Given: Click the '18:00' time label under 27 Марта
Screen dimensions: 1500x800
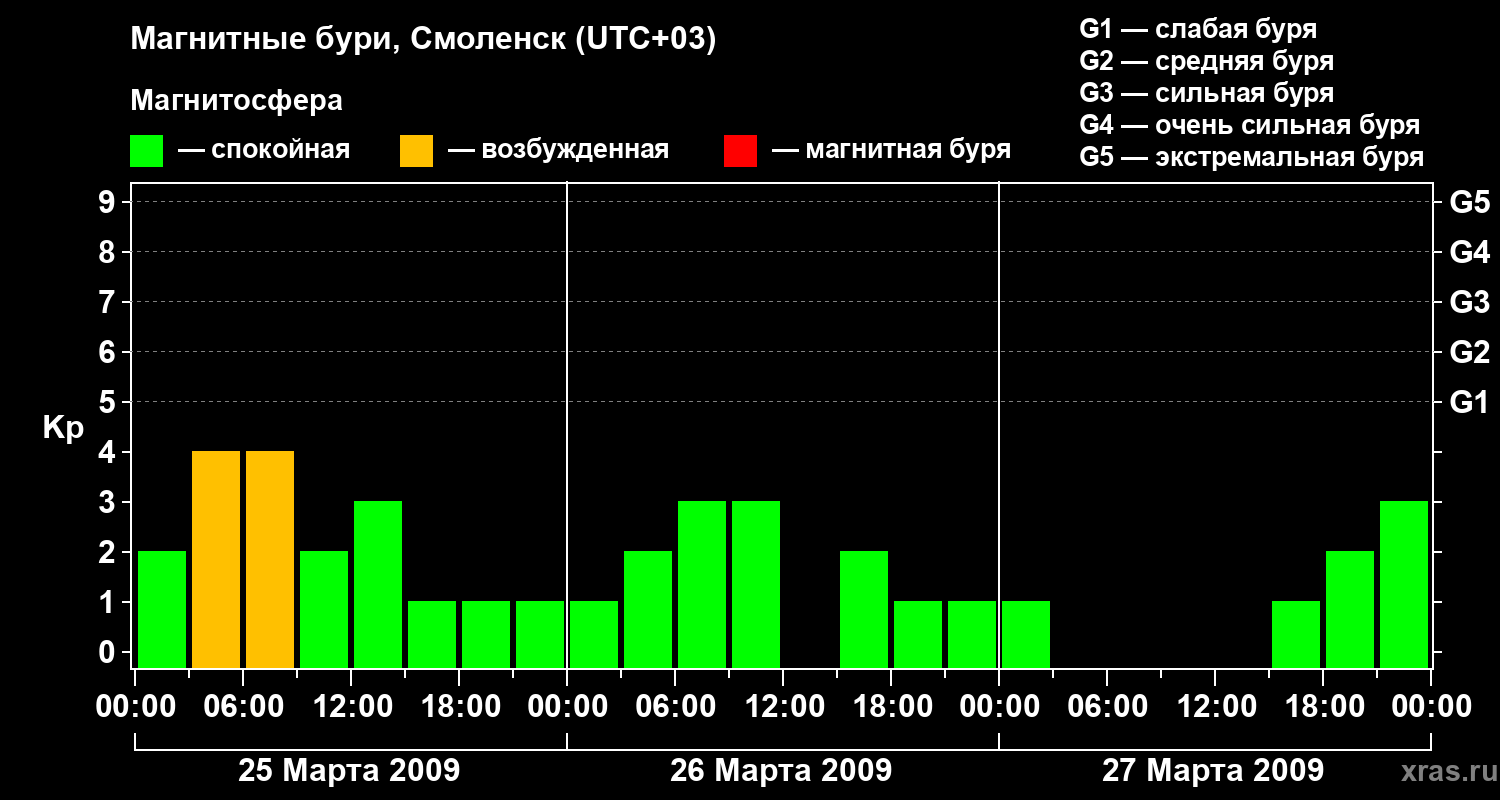Looking at the screenshot, I should click(x=1323, y=707).
